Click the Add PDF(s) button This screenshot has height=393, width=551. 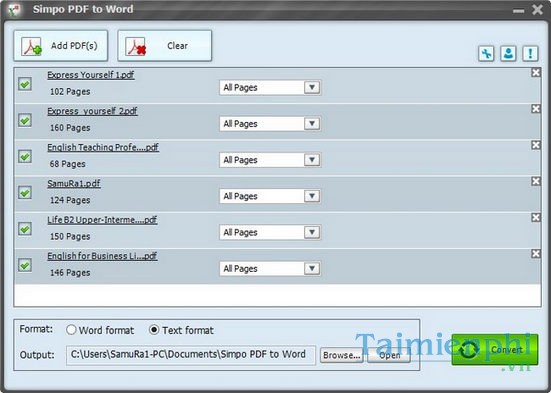(61, 46)
